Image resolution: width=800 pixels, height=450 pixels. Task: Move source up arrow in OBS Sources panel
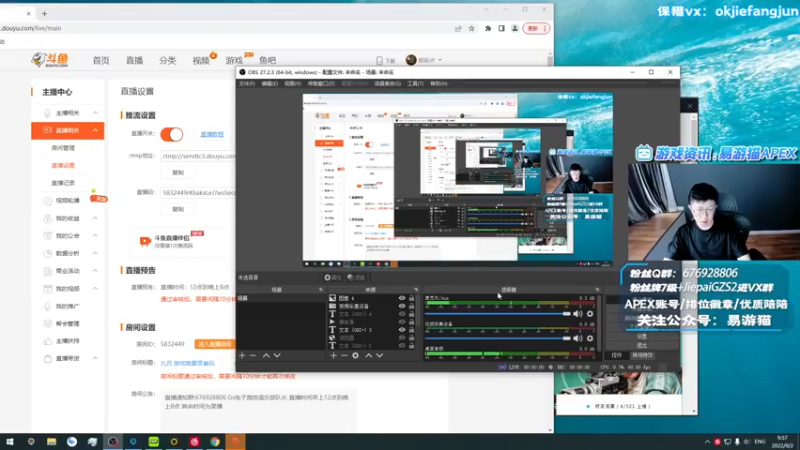(368, 355)
